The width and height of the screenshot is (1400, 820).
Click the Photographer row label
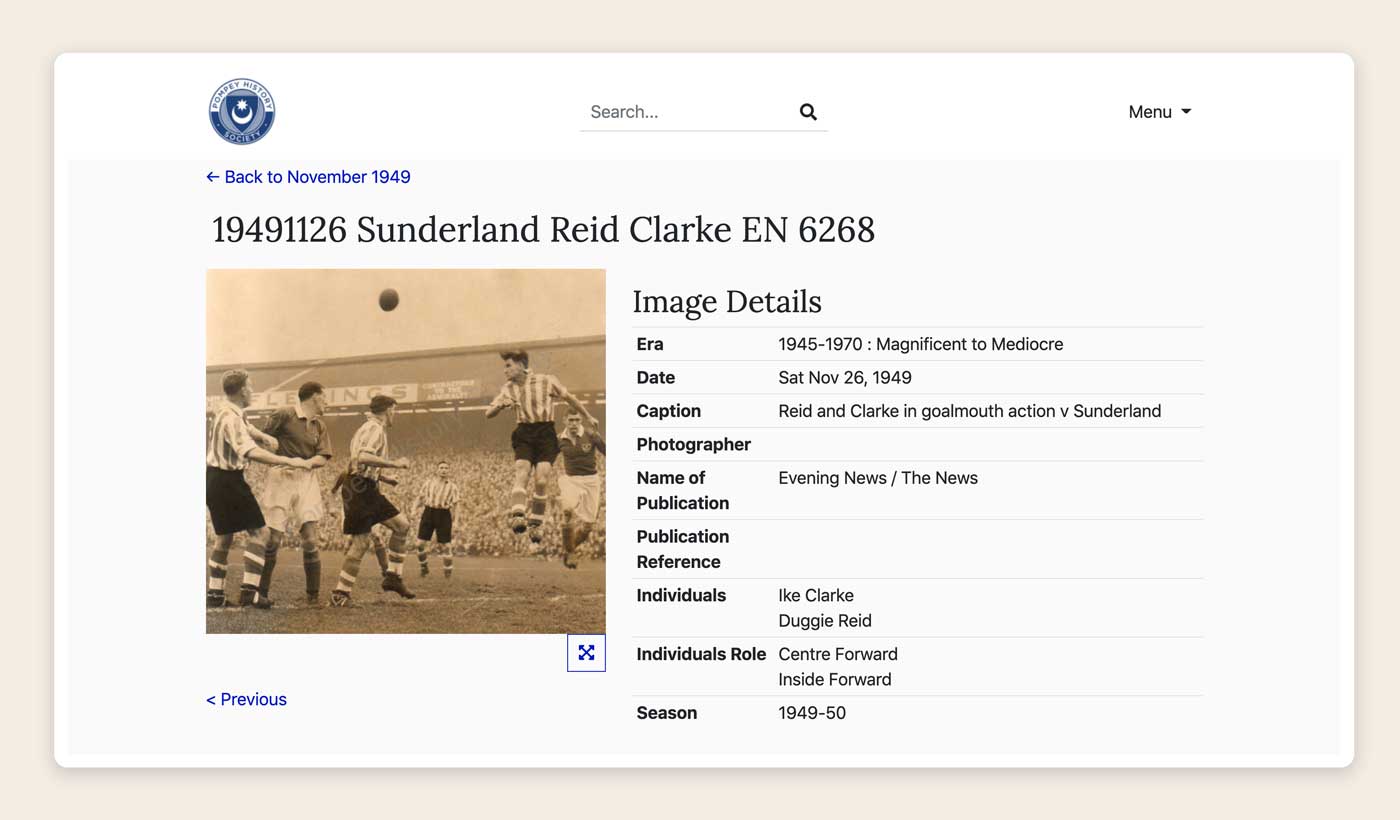pos(693,444)
